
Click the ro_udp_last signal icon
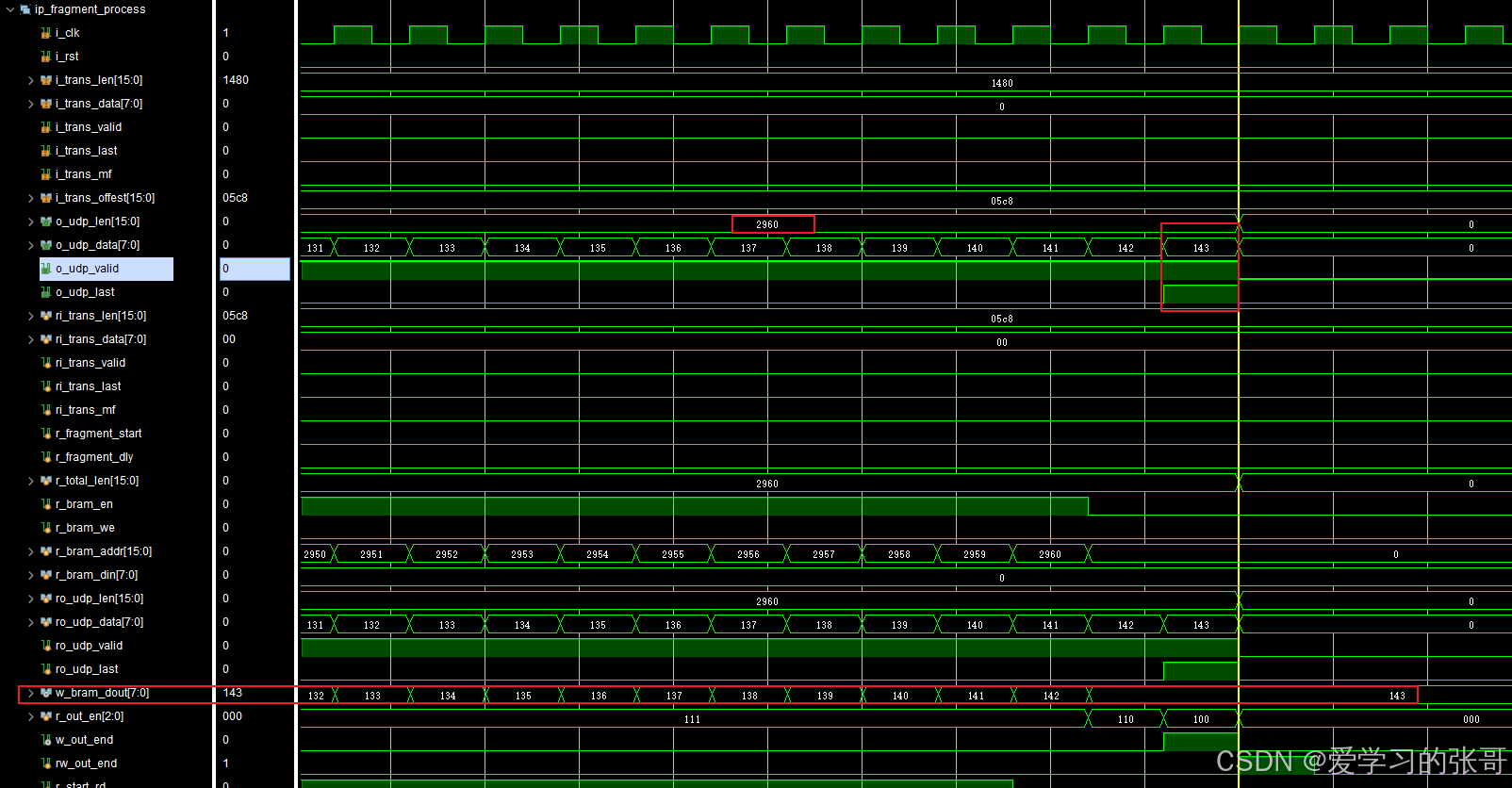46,669
